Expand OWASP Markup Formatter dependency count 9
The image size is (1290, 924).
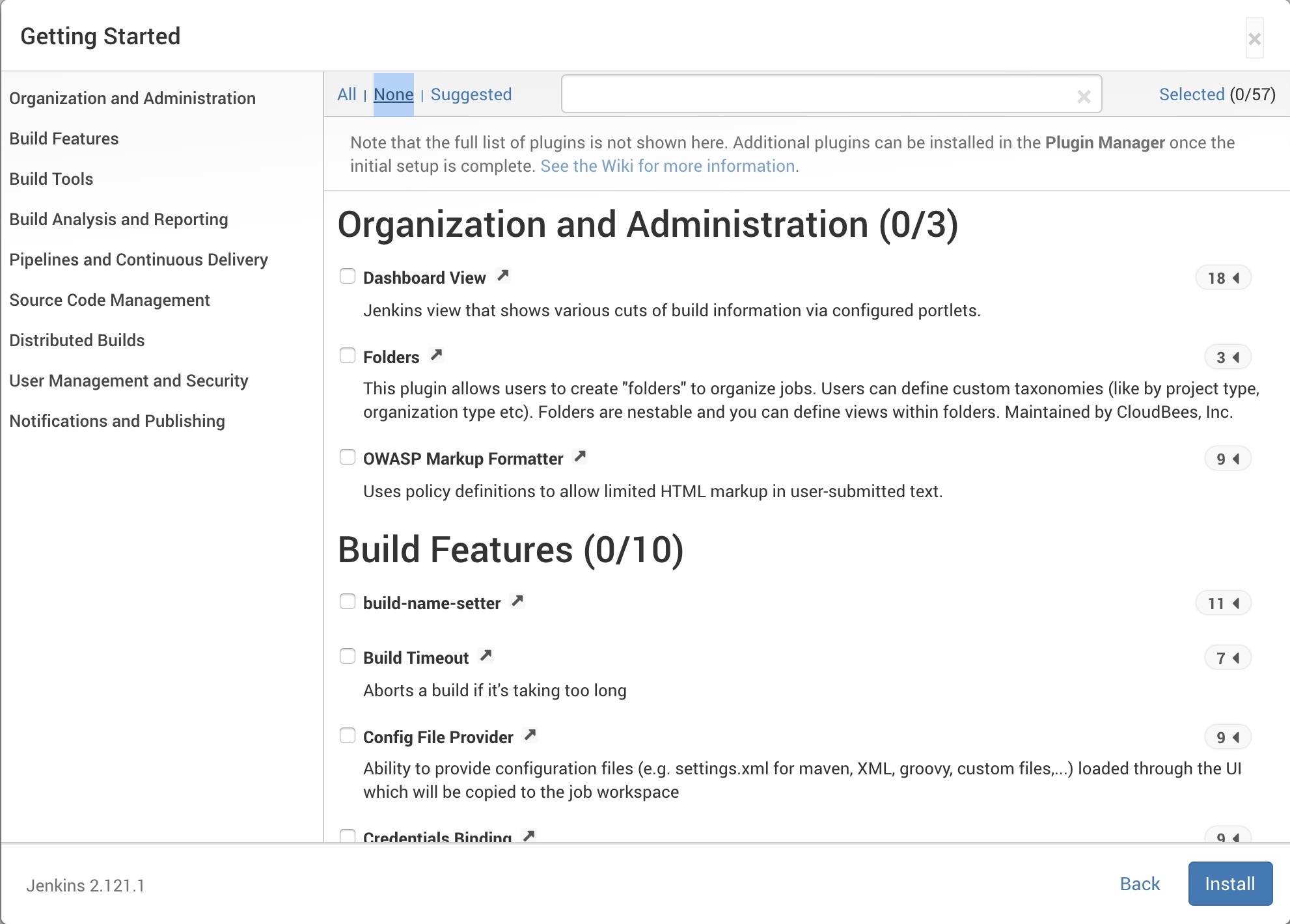pyautogui.click(x=1228, y=459)
